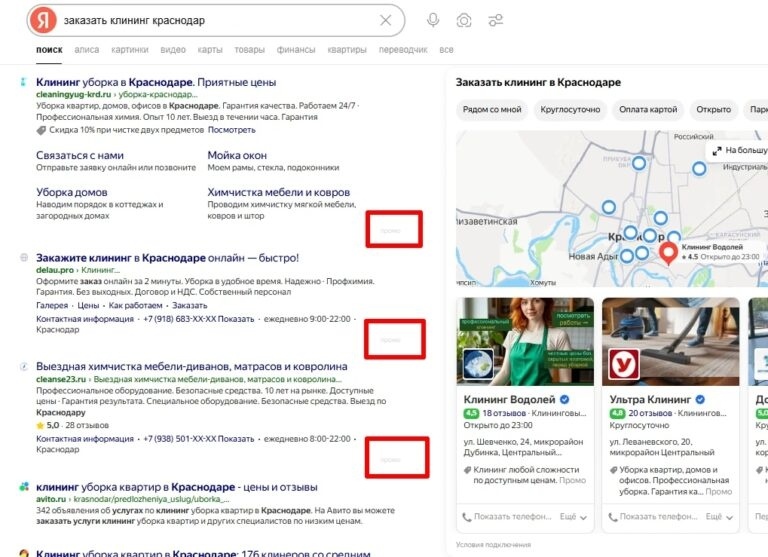Viewport: 768px width, 557px height.
Task: Open 'Закажите клининг в Краснодаре онлайн' result
Action: (x=167, y=258)
